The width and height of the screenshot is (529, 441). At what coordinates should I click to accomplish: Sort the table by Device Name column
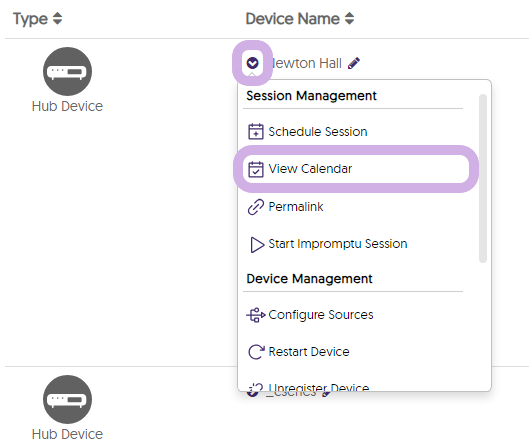click(x=350, y=19)
